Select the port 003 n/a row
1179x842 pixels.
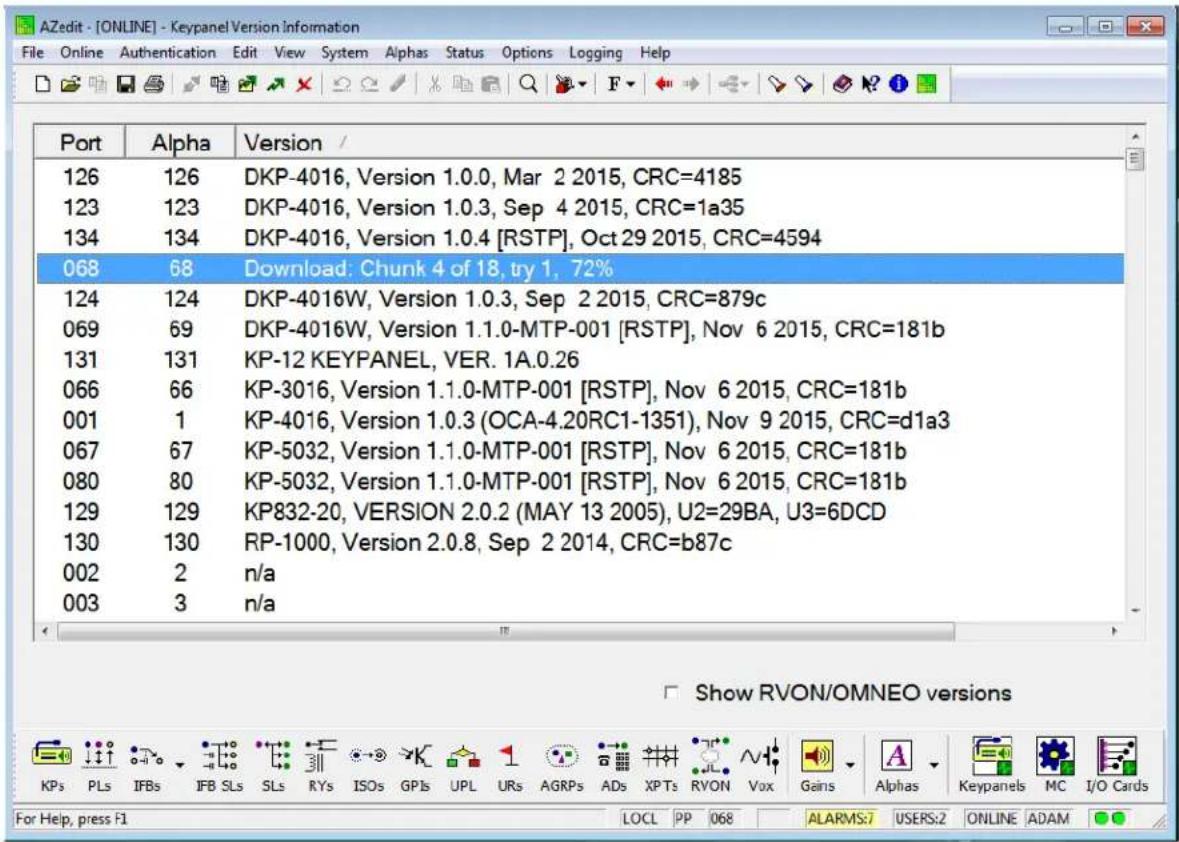click(x=580, y=603)
